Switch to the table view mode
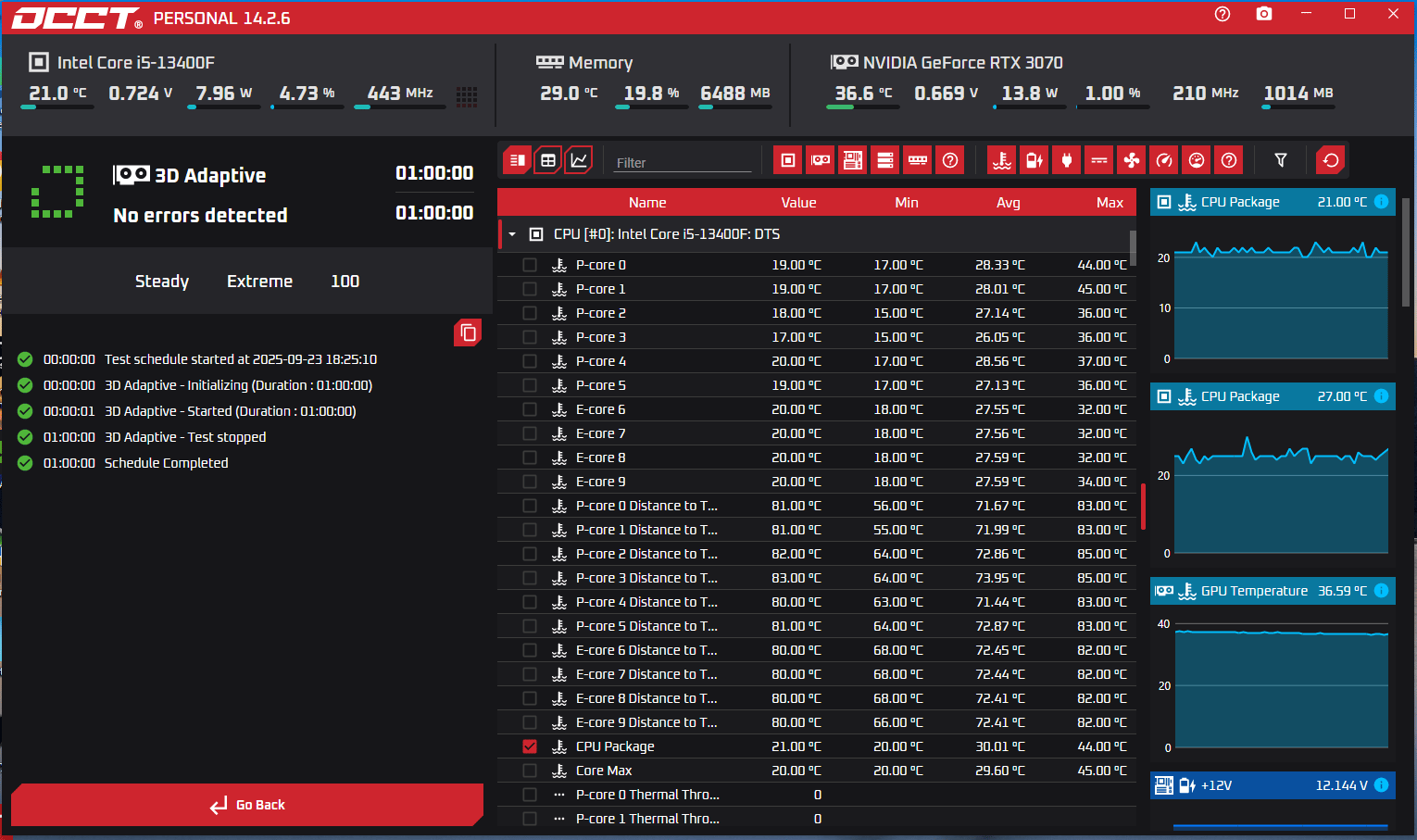Viewport: 1417px width, 840px height. click(x=548, y=160)
